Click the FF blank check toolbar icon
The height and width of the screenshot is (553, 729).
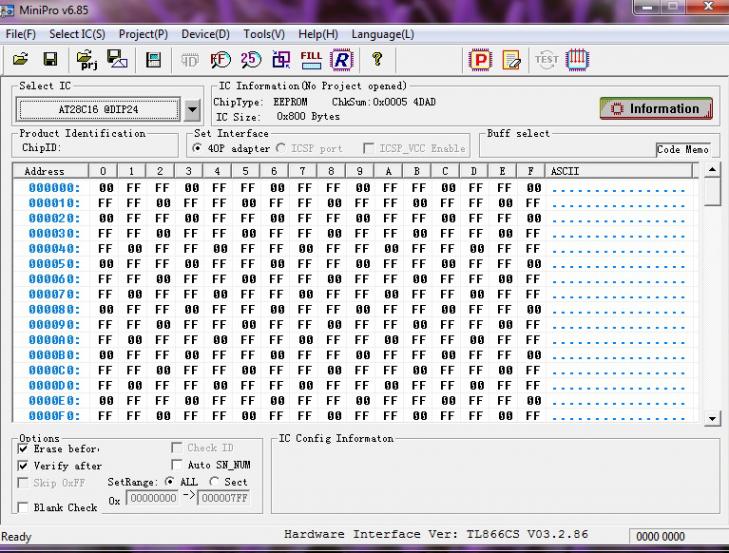tap(219, 60)
